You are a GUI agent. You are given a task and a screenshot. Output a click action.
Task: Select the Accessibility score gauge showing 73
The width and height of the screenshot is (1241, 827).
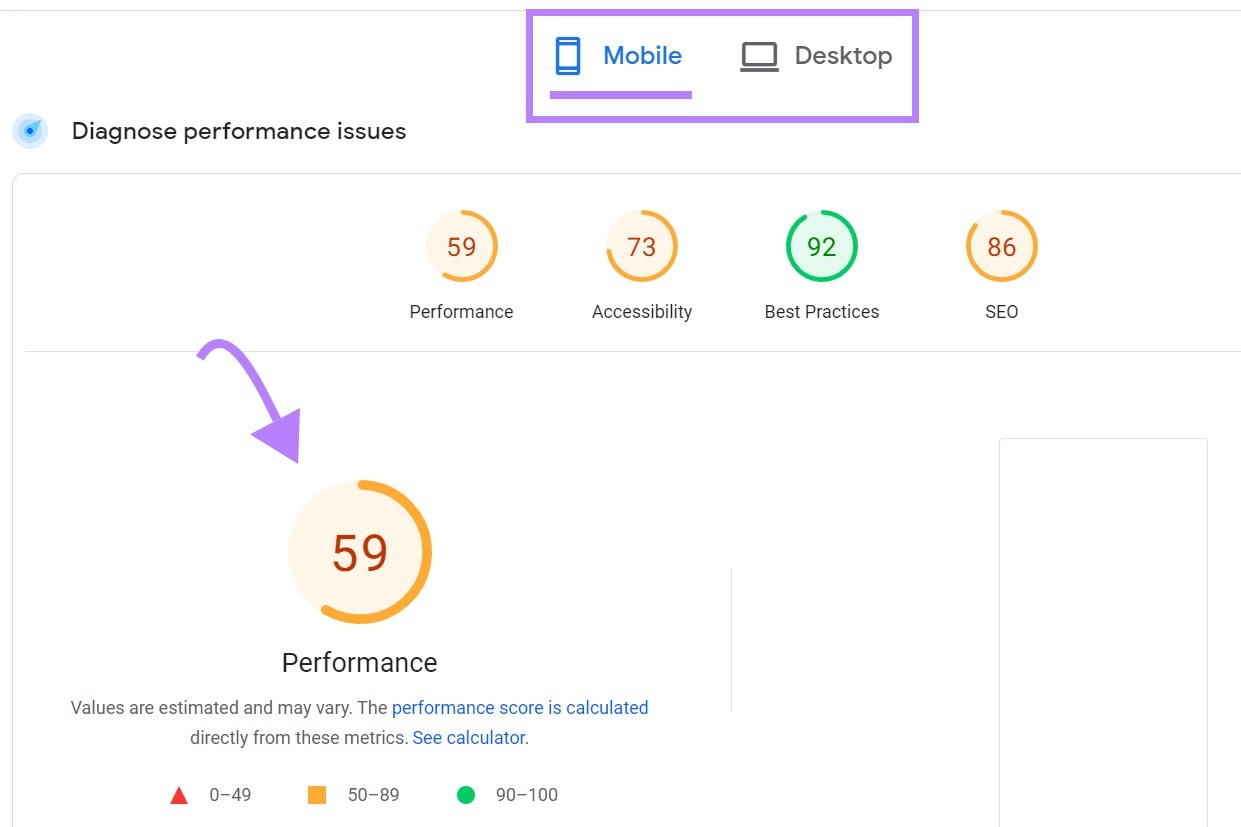coord(641,246)
